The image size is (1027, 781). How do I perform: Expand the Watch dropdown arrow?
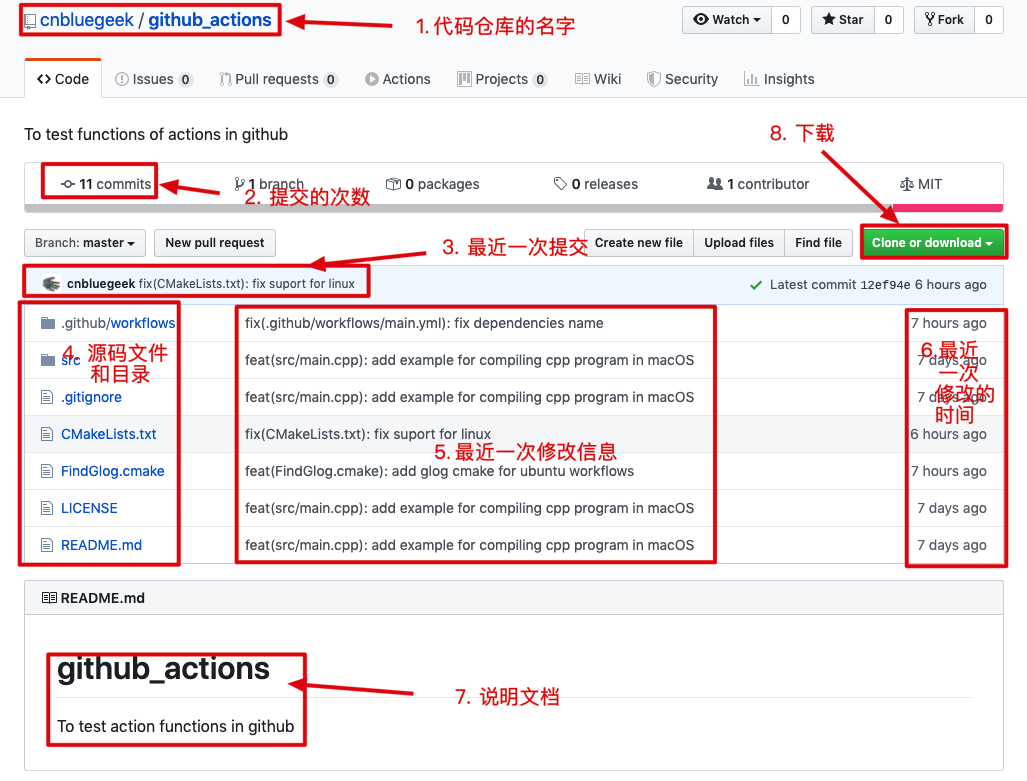point(757,19)
